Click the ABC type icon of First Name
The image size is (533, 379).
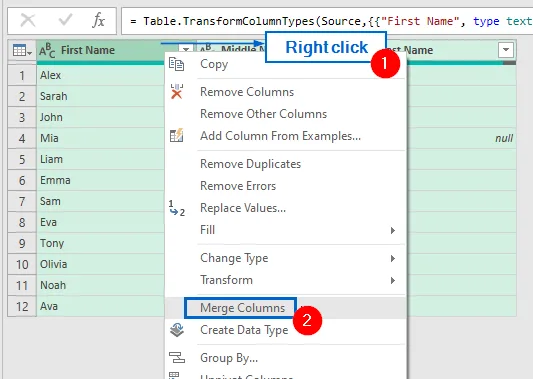click(x=47, y=51)
